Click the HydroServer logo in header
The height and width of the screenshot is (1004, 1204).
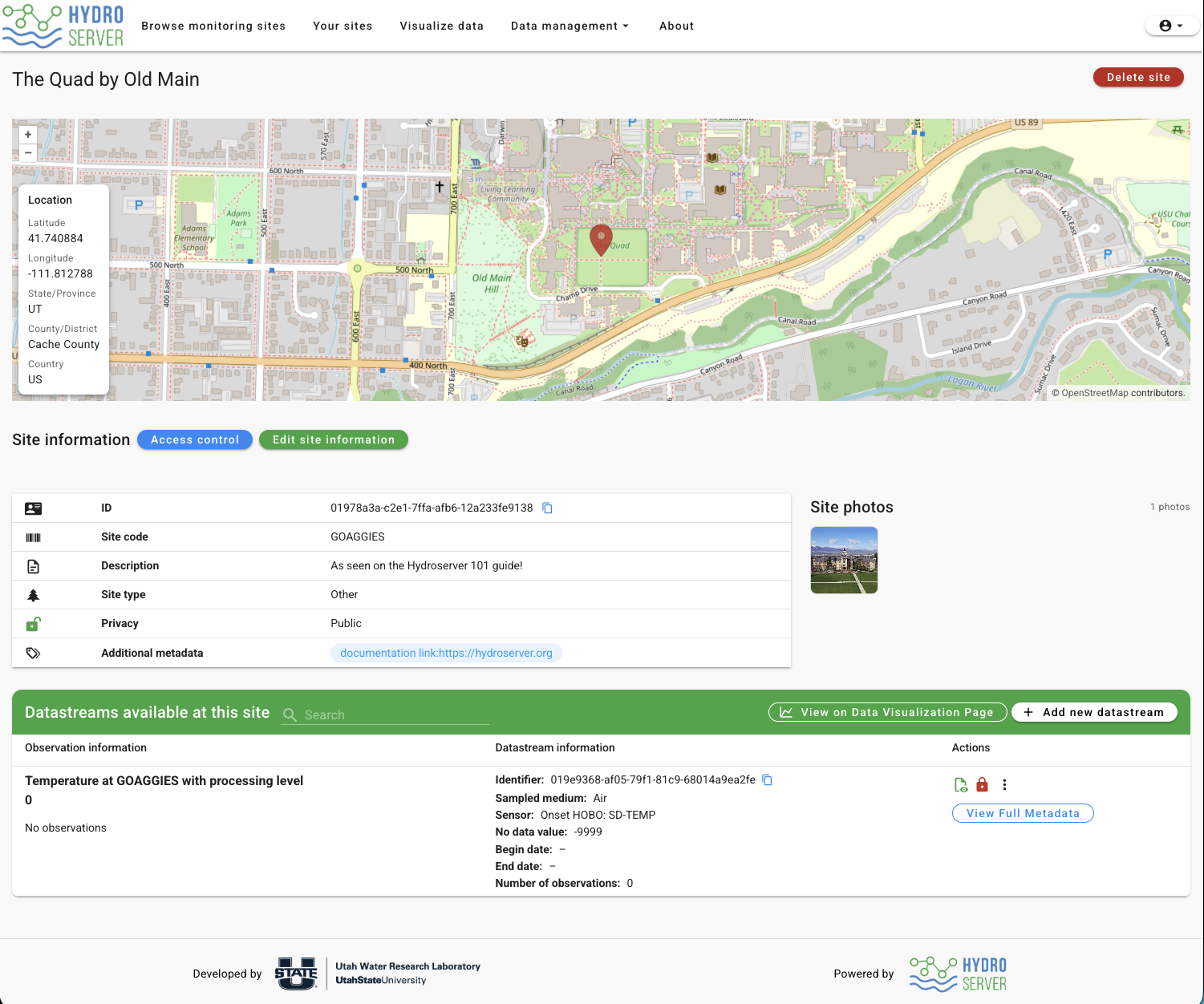(63, 26)
